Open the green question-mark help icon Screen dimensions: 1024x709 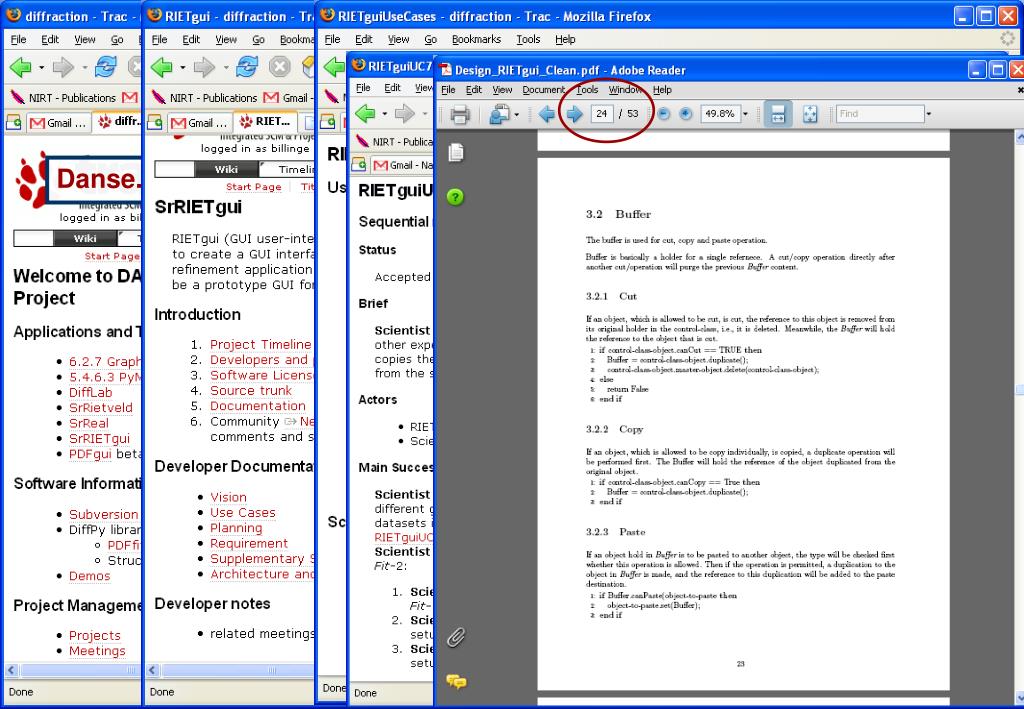pyautogui.click(x=456, y=197)
